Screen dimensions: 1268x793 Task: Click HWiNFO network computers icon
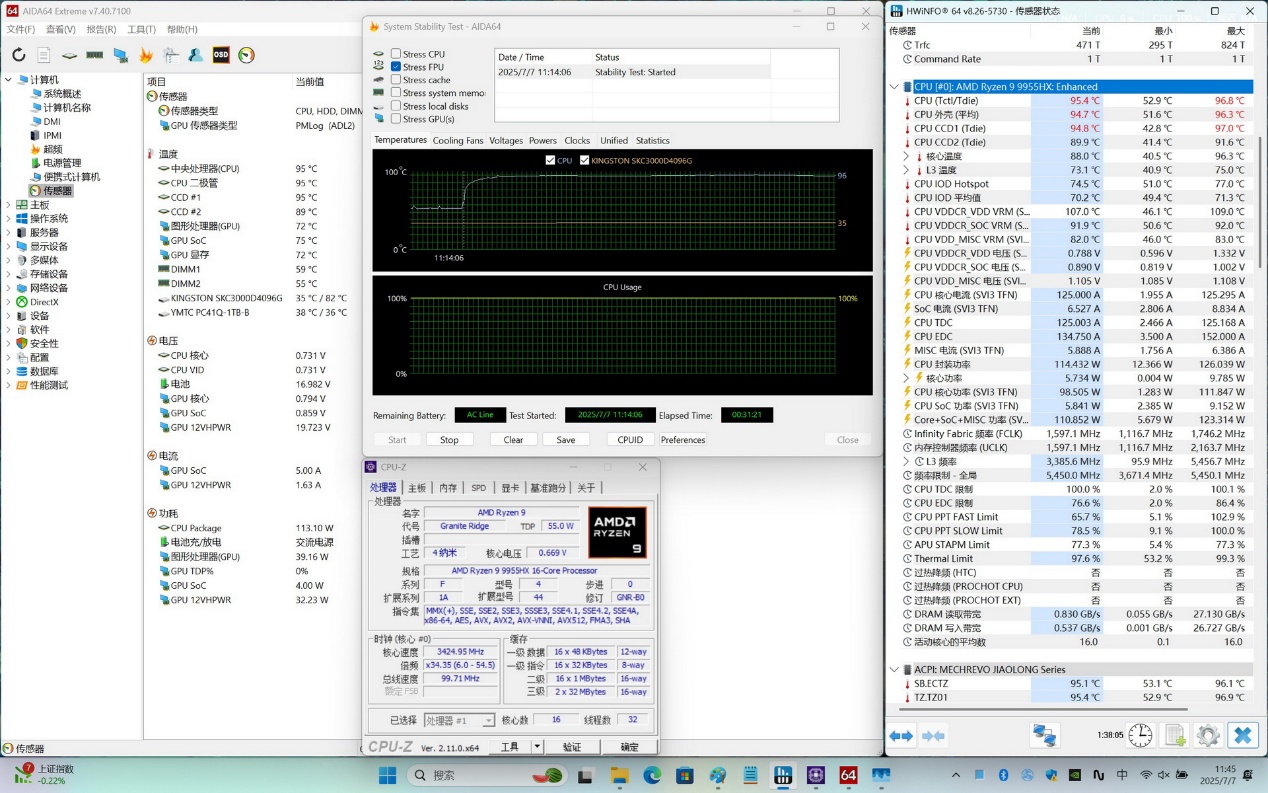[x=1045, y=736]
